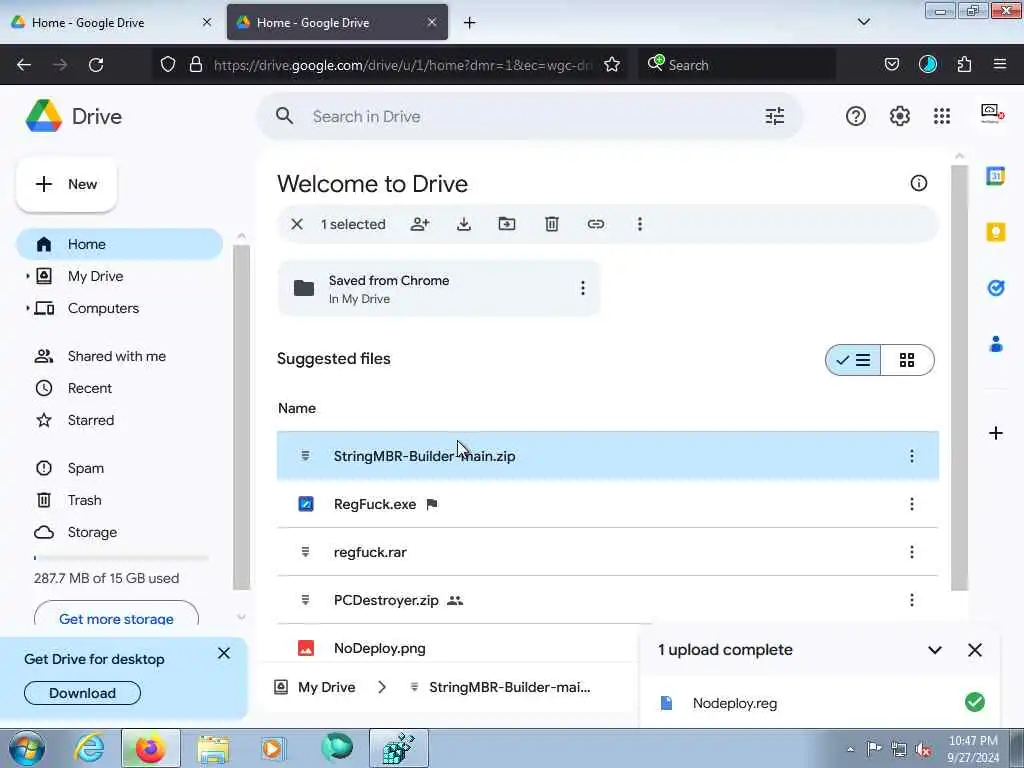Open a new Firefox tab
This screenshot has width=1024, height=768.
click(x=470, y=22)
